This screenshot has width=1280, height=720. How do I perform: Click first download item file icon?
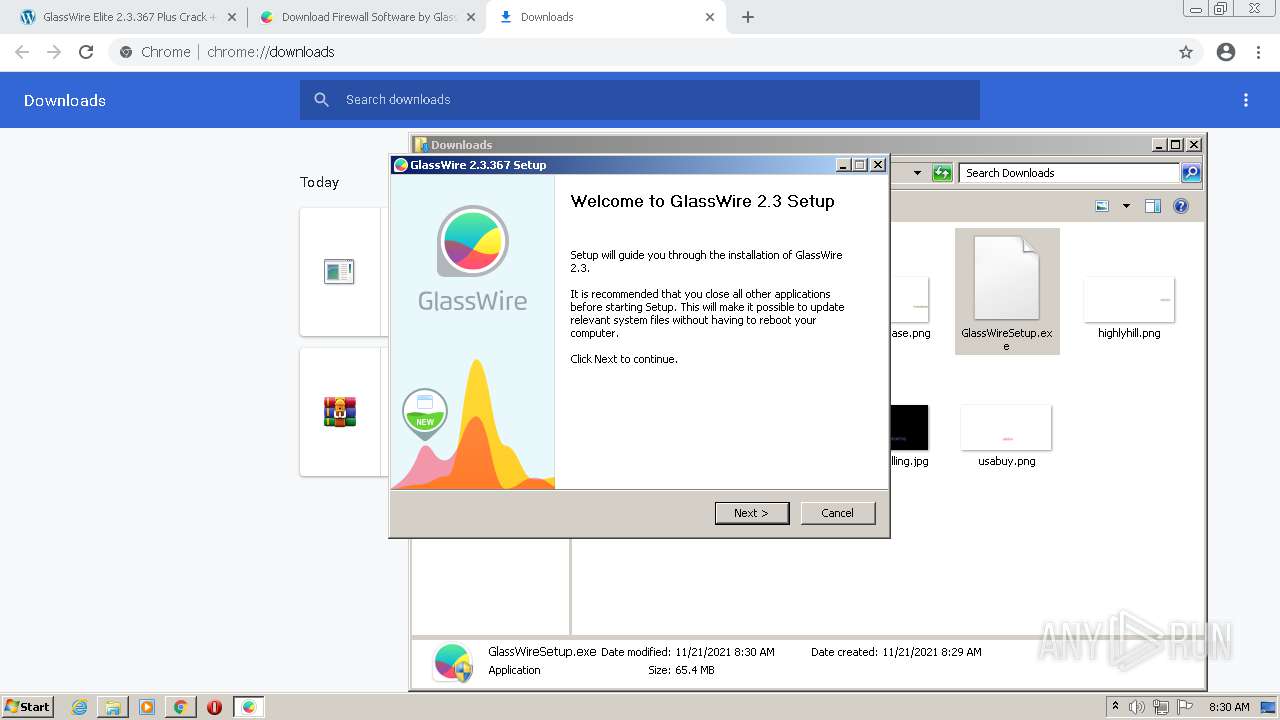point(339,271)
